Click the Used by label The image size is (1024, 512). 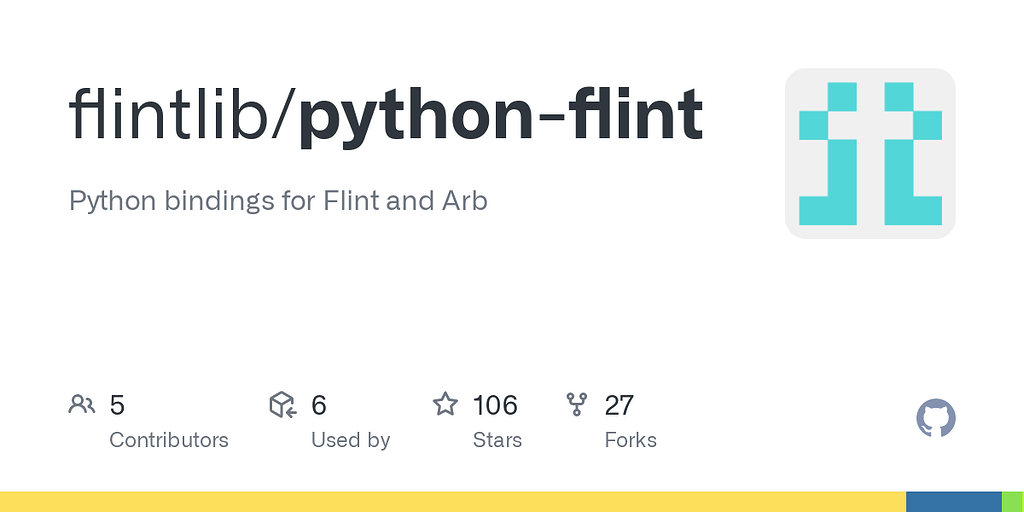[351, 440]
